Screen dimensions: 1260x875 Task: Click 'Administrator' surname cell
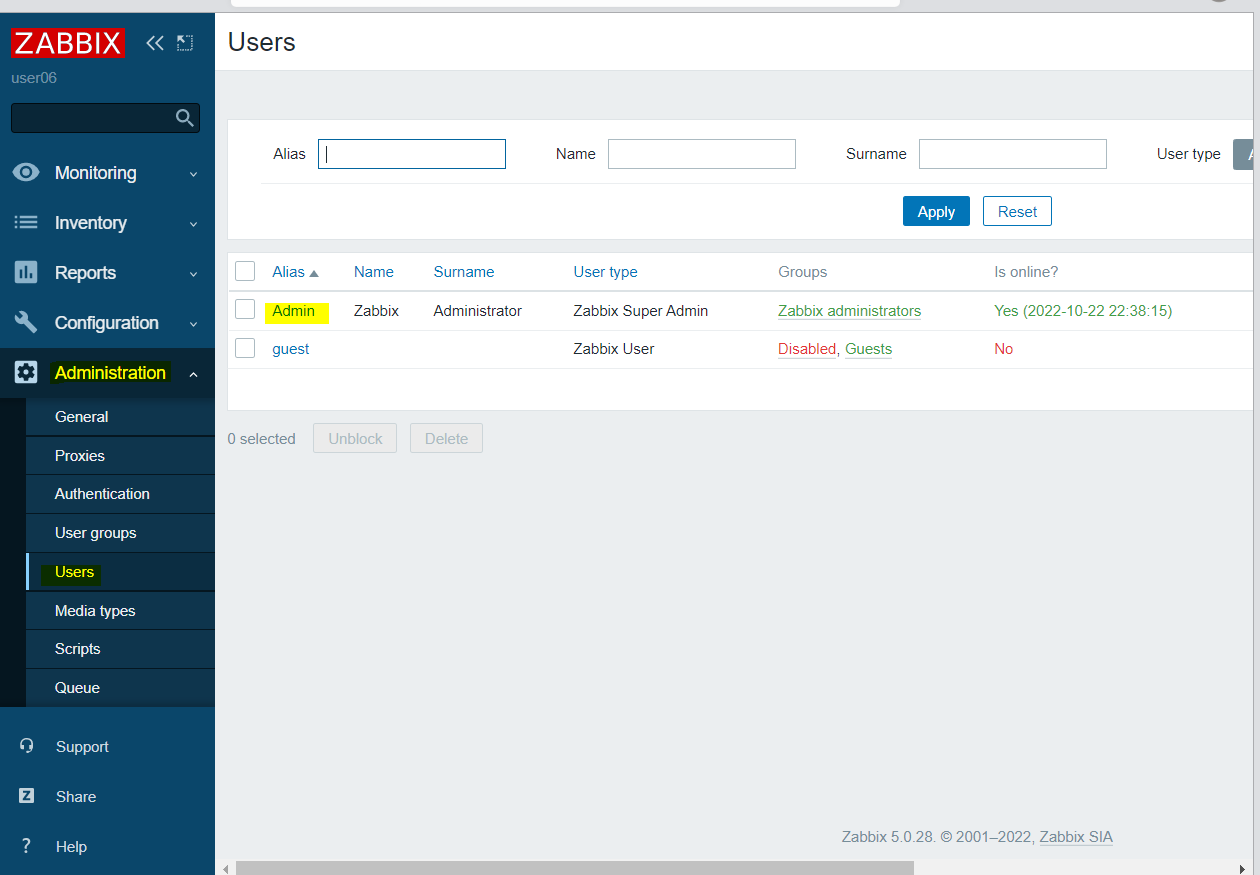(x=477, y=311)
